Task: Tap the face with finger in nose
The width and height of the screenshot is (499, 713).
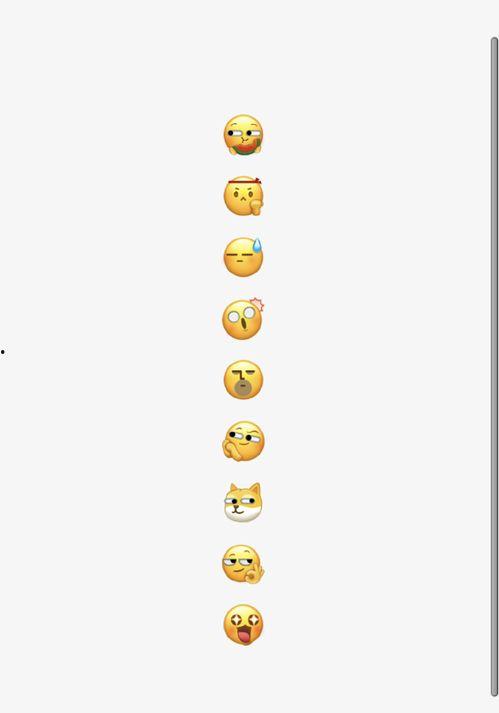Action: (x=243, y=380)
